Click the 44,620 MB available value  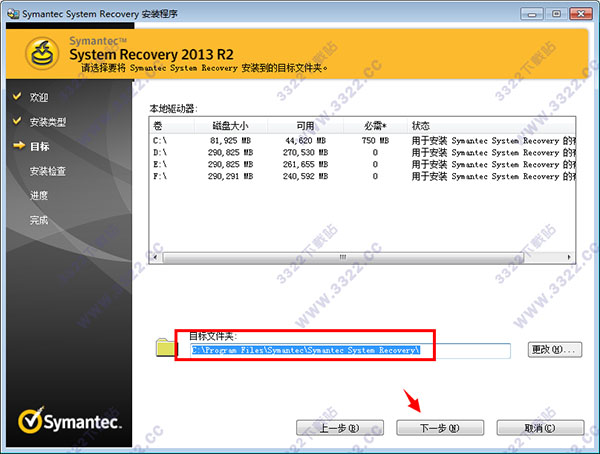[x=305, y=141]
